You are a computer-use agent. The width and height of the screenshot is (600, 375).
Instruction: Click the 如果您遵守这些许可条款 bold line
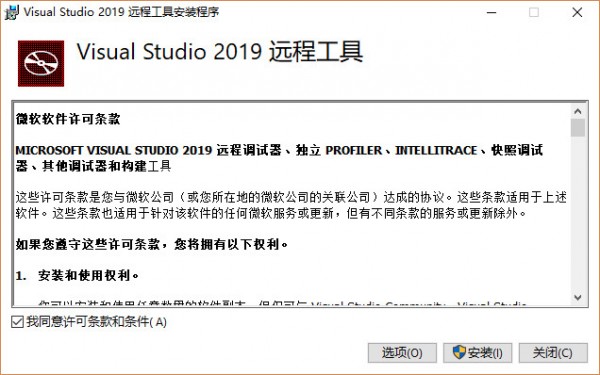(152, 244)
